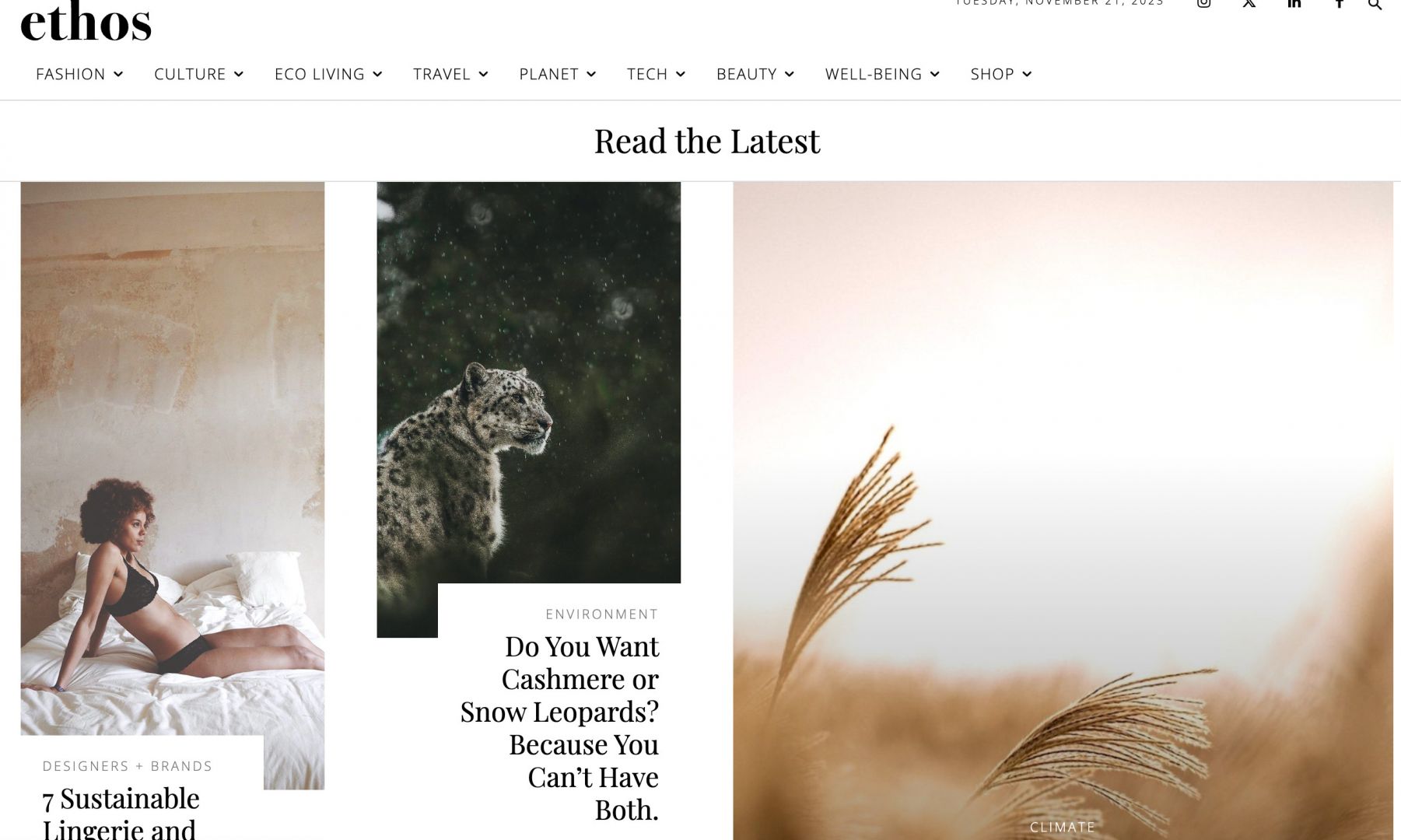
Task: Expand the Fashion menu chevron
Action: [118, 74]
